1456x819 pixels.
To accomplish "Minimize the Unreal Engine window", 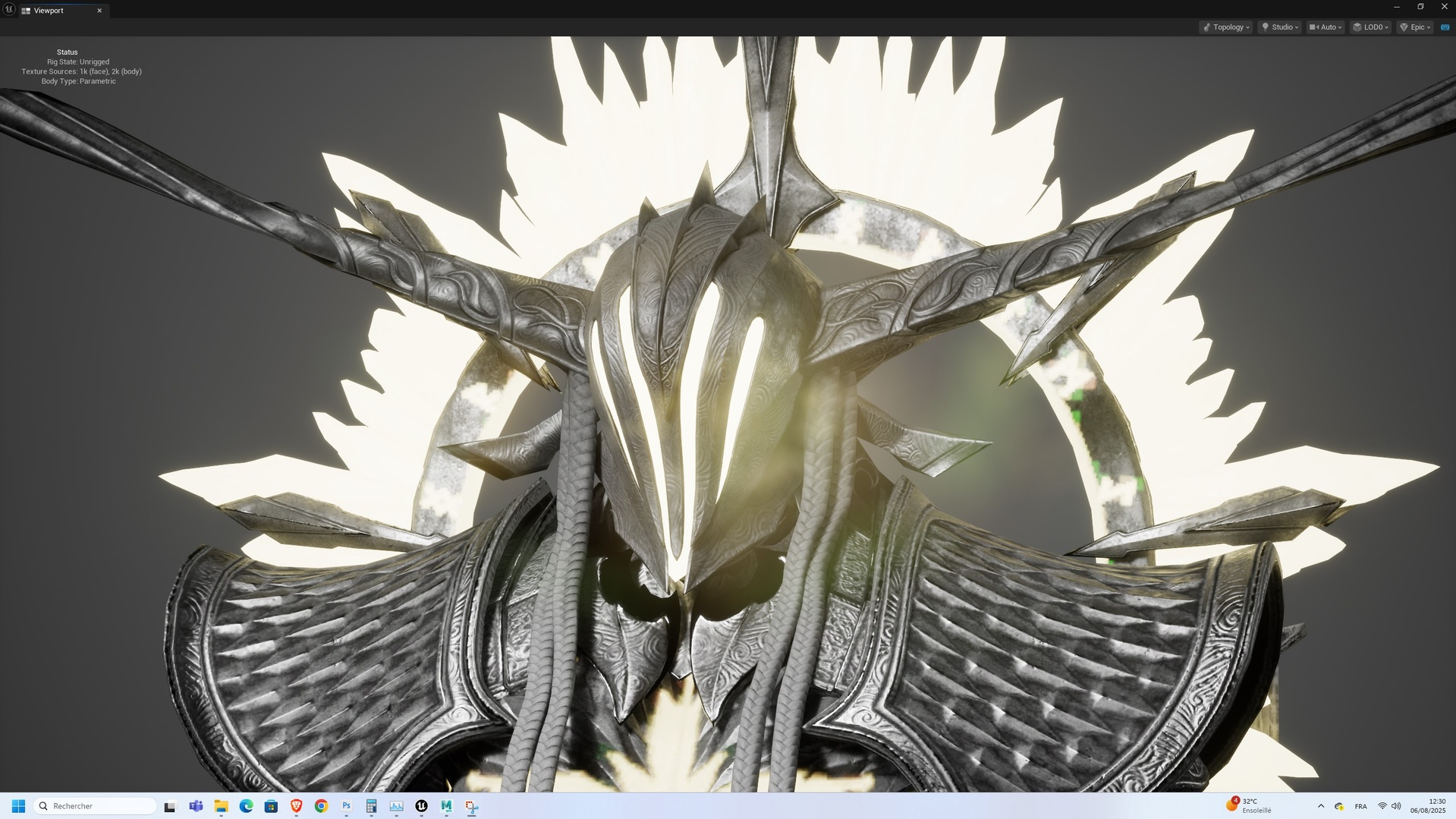I will coord(1396,7).
